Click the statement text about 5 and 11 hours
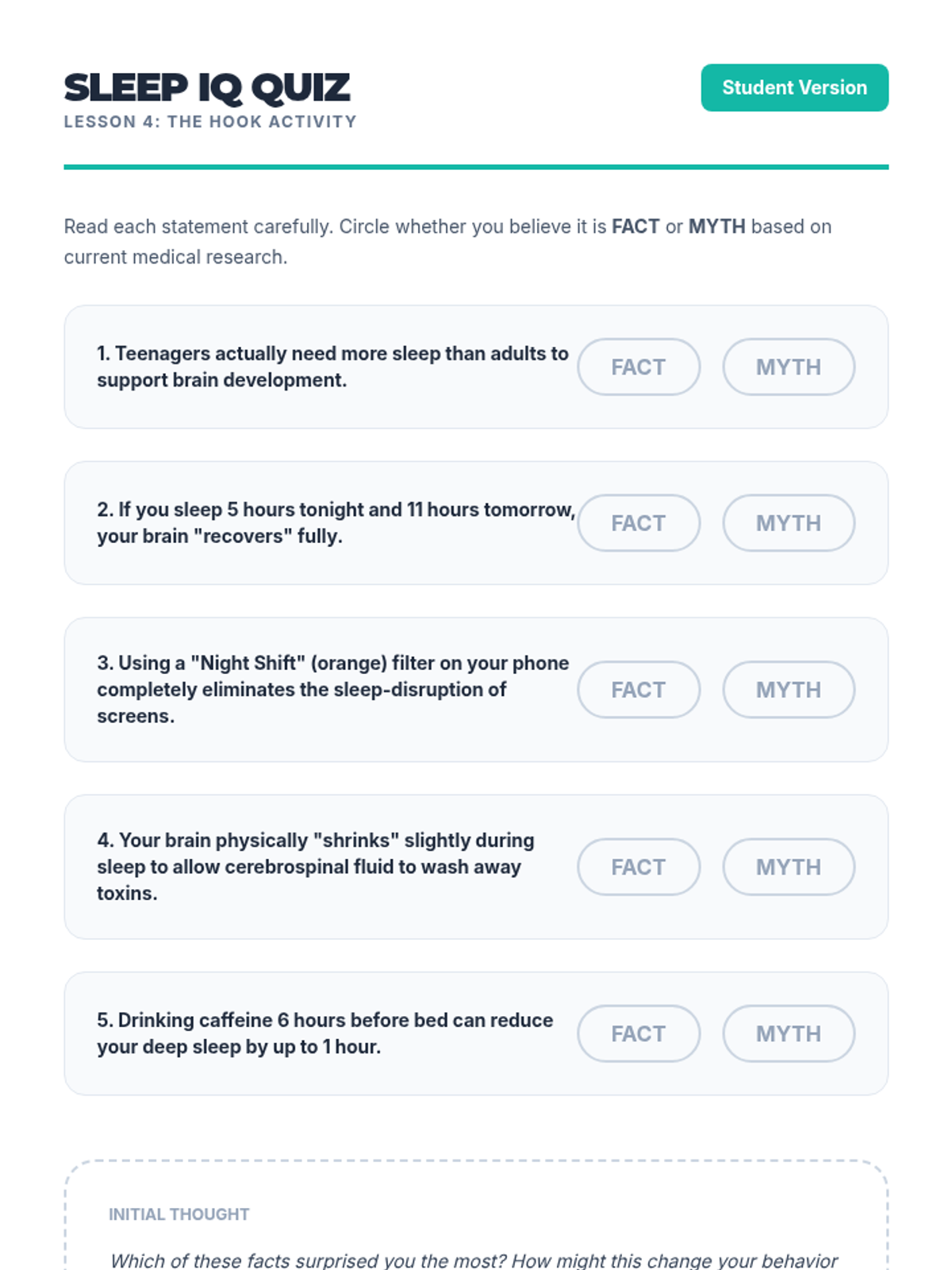The height and width of the screenshot is (1270, 952). coord(336,523)
